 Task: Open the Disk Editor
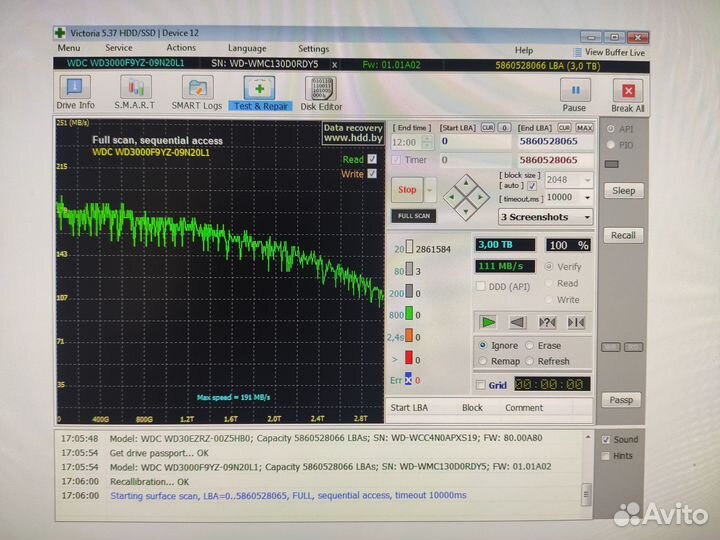pos(321,93)
